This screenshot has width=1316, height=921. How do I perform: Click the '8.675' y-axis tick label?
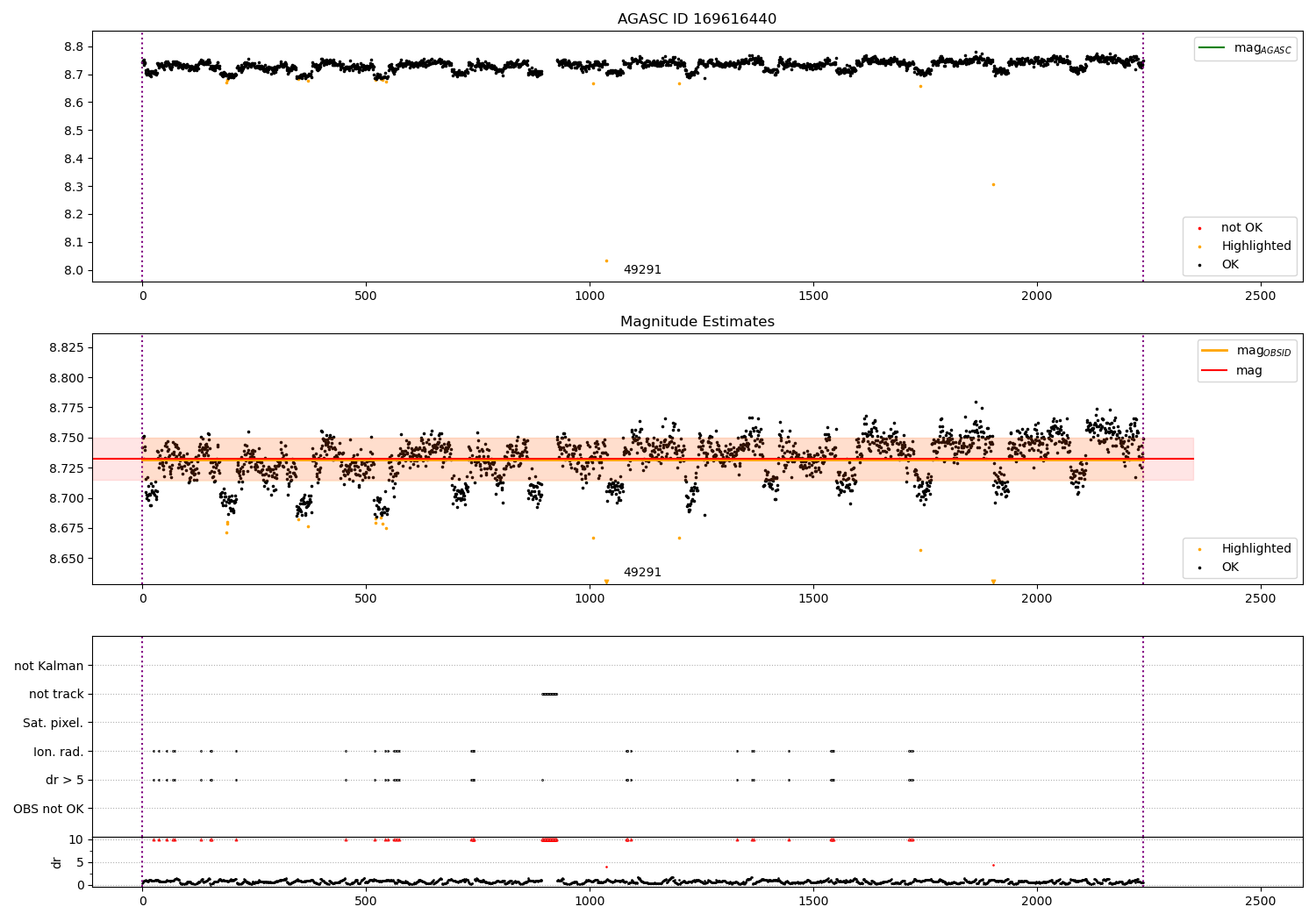click(x=67, y=529)
